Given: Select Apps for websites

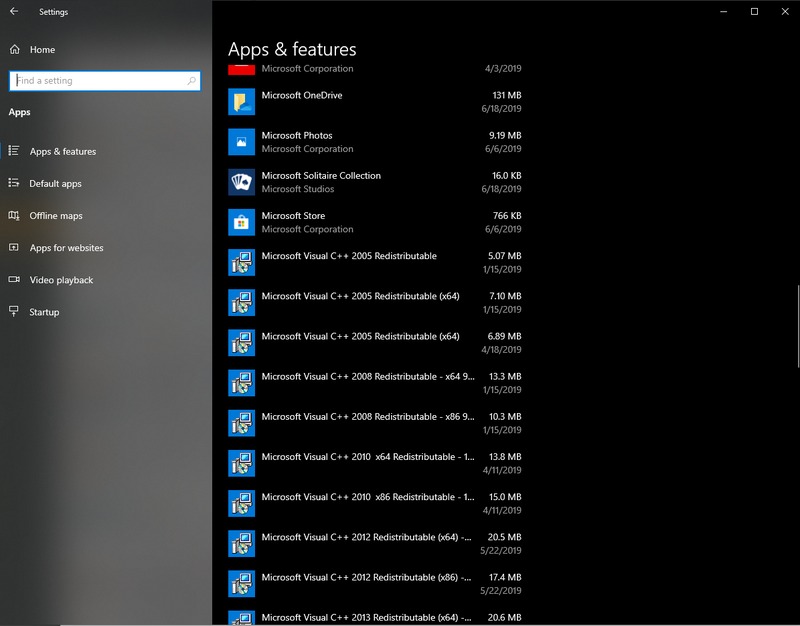Looking at the screenshot, I should (x=66, y=248).
